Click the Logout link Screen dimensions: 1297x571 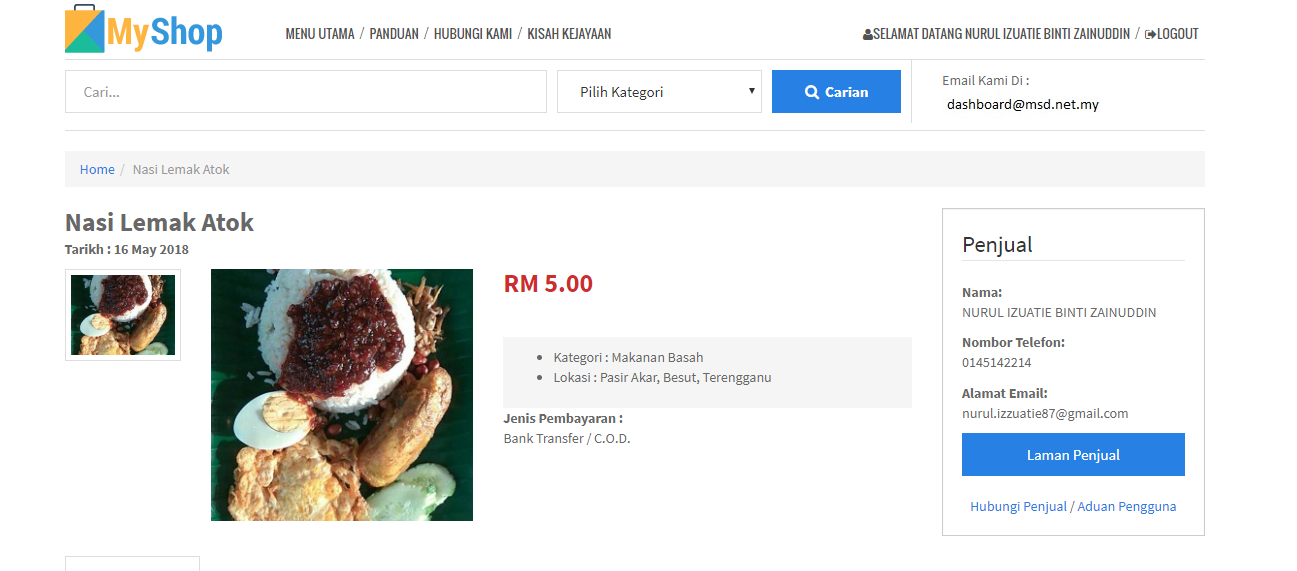tap(1172, 34)
